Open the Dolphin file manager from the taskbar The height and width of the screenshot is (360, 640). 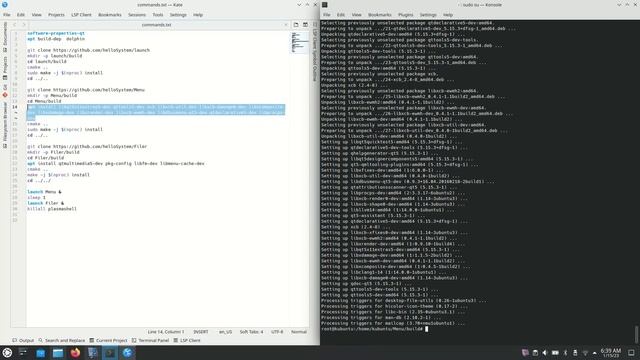tap(58, 353)
